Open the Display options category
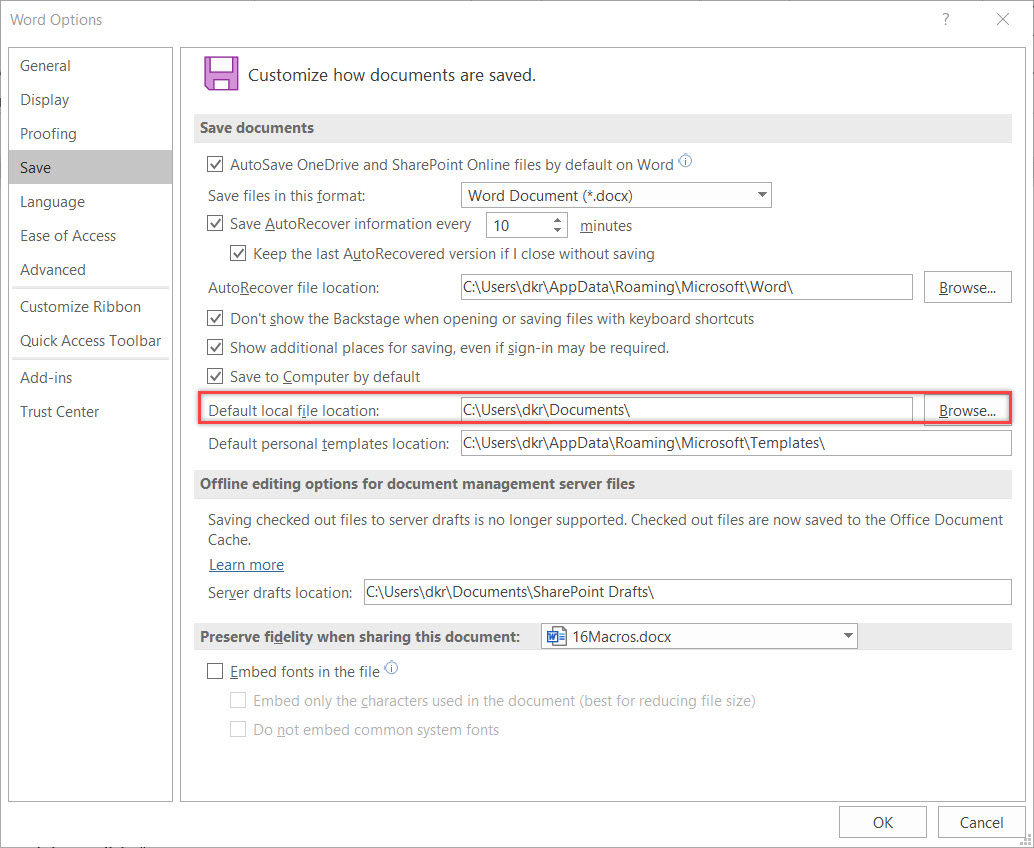Image resolution: width=1034 pixels, height=848 pixels. 90,100
